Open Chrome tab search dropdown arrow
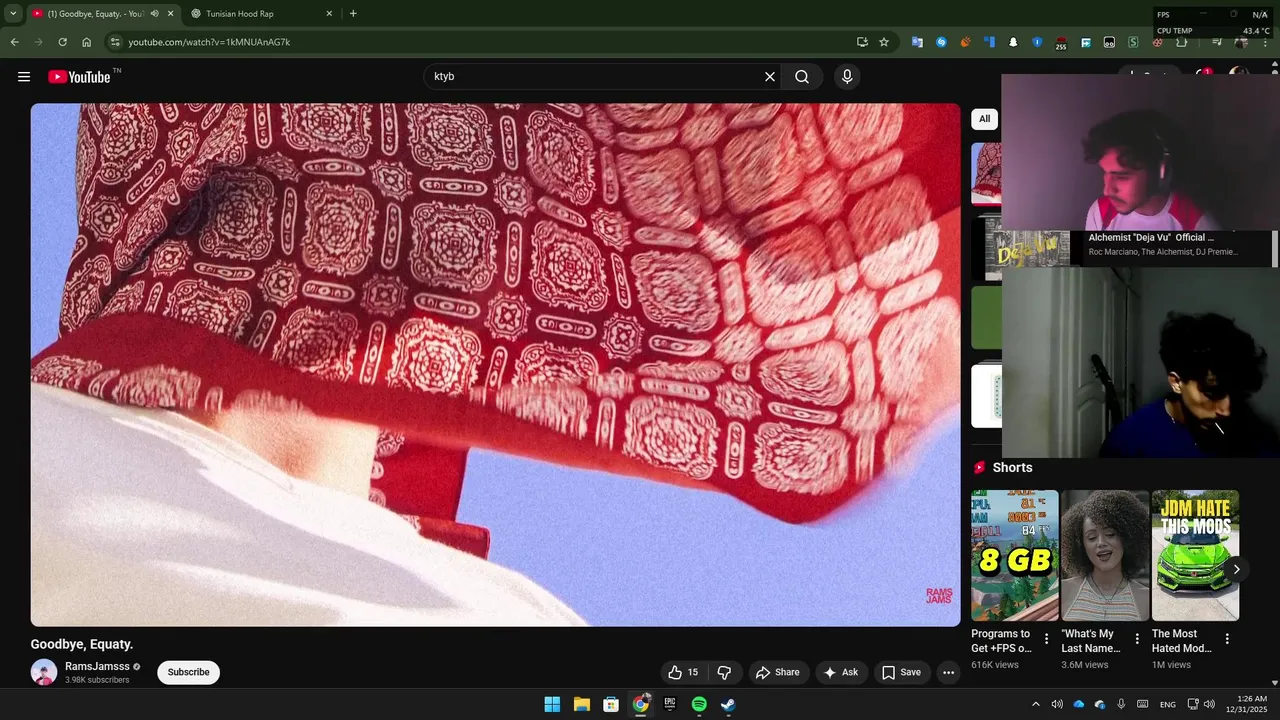 coord(13,14)
